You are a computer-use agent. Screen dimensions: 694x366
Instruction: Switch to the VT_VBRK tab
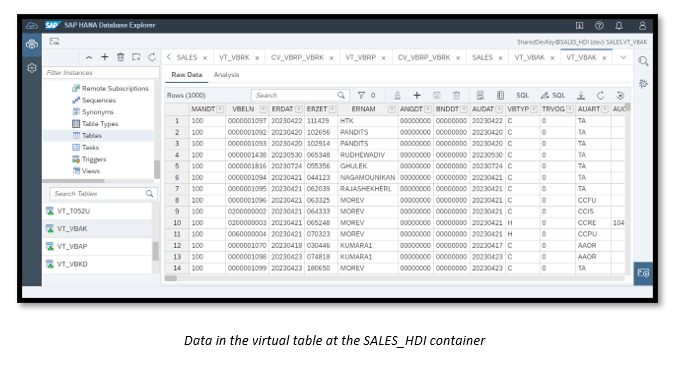234,58
